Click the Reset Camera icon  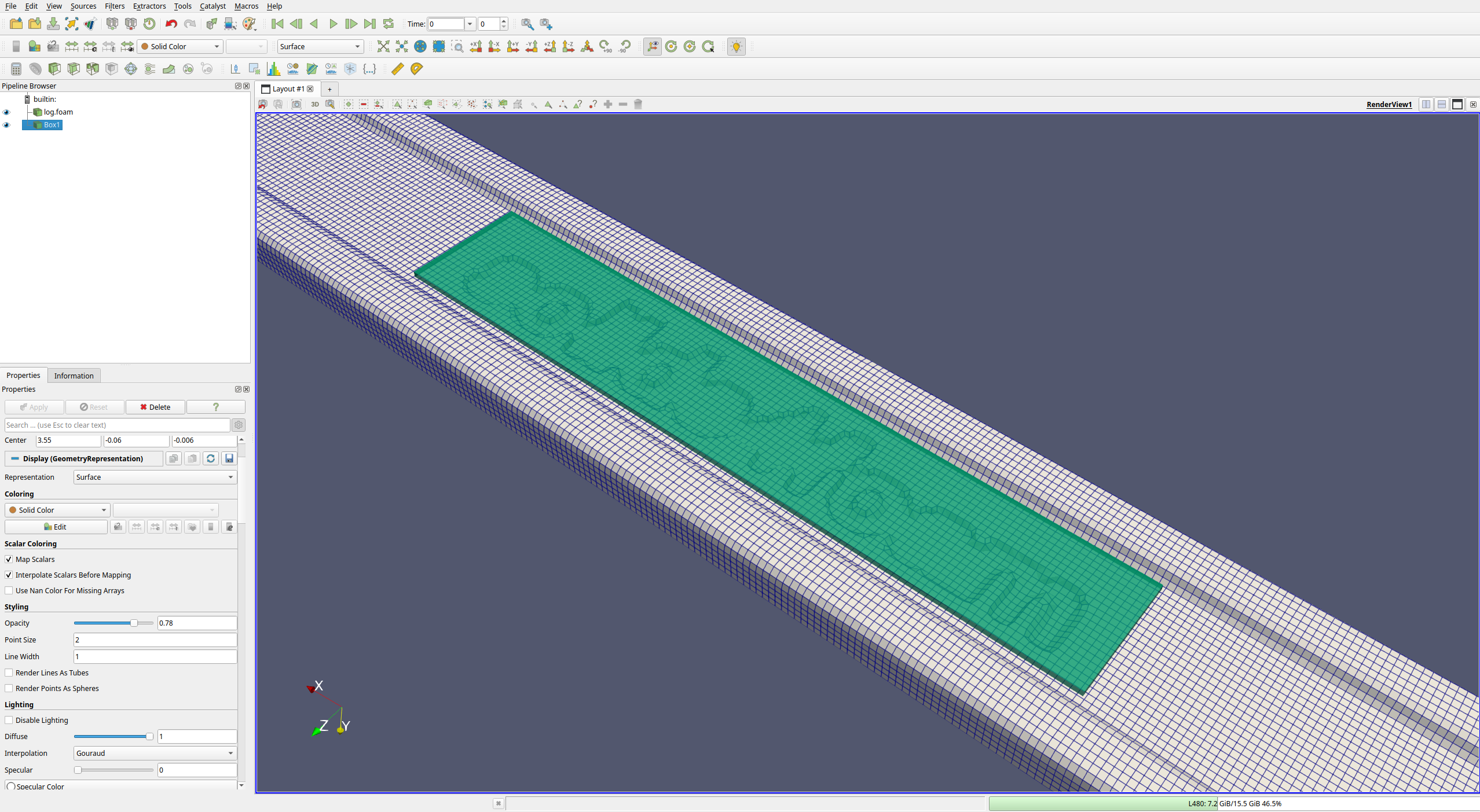point(383,46)
